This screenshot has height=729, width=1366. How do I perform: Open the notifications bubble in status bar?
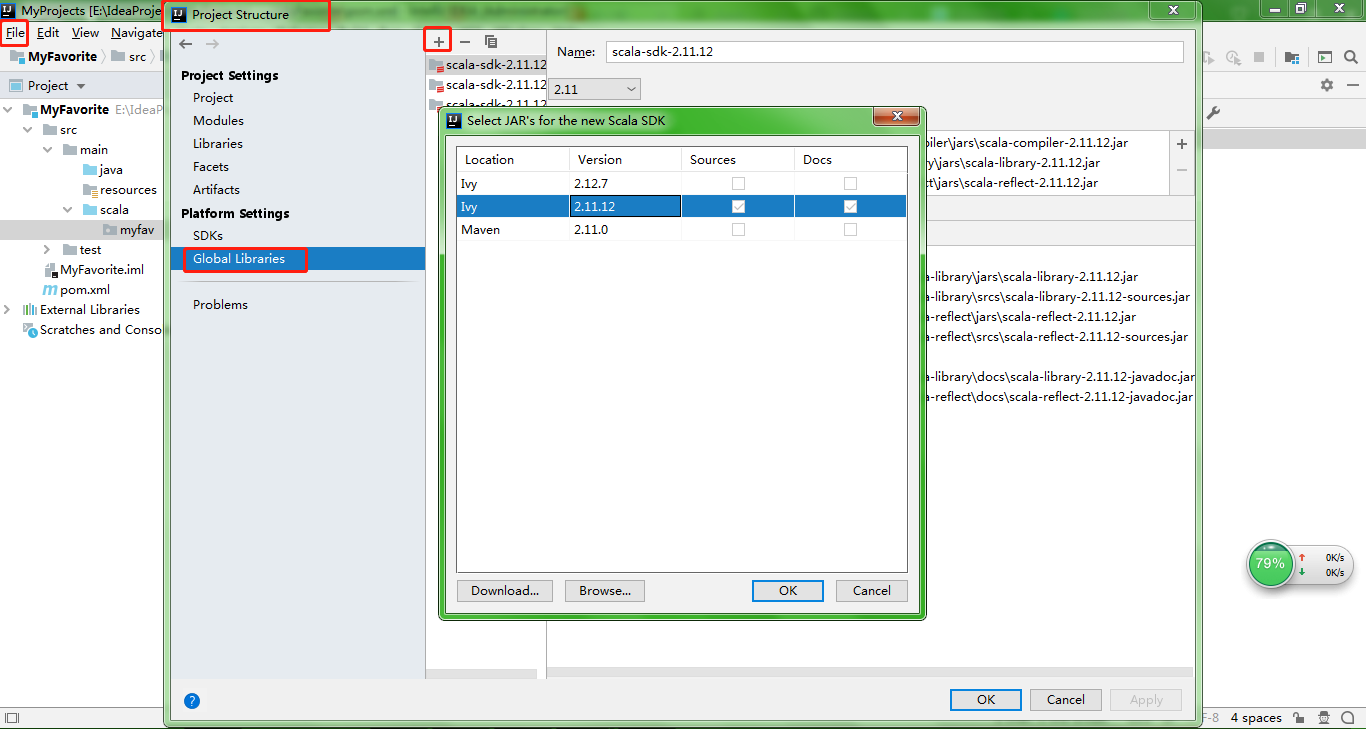point(1350,718)
